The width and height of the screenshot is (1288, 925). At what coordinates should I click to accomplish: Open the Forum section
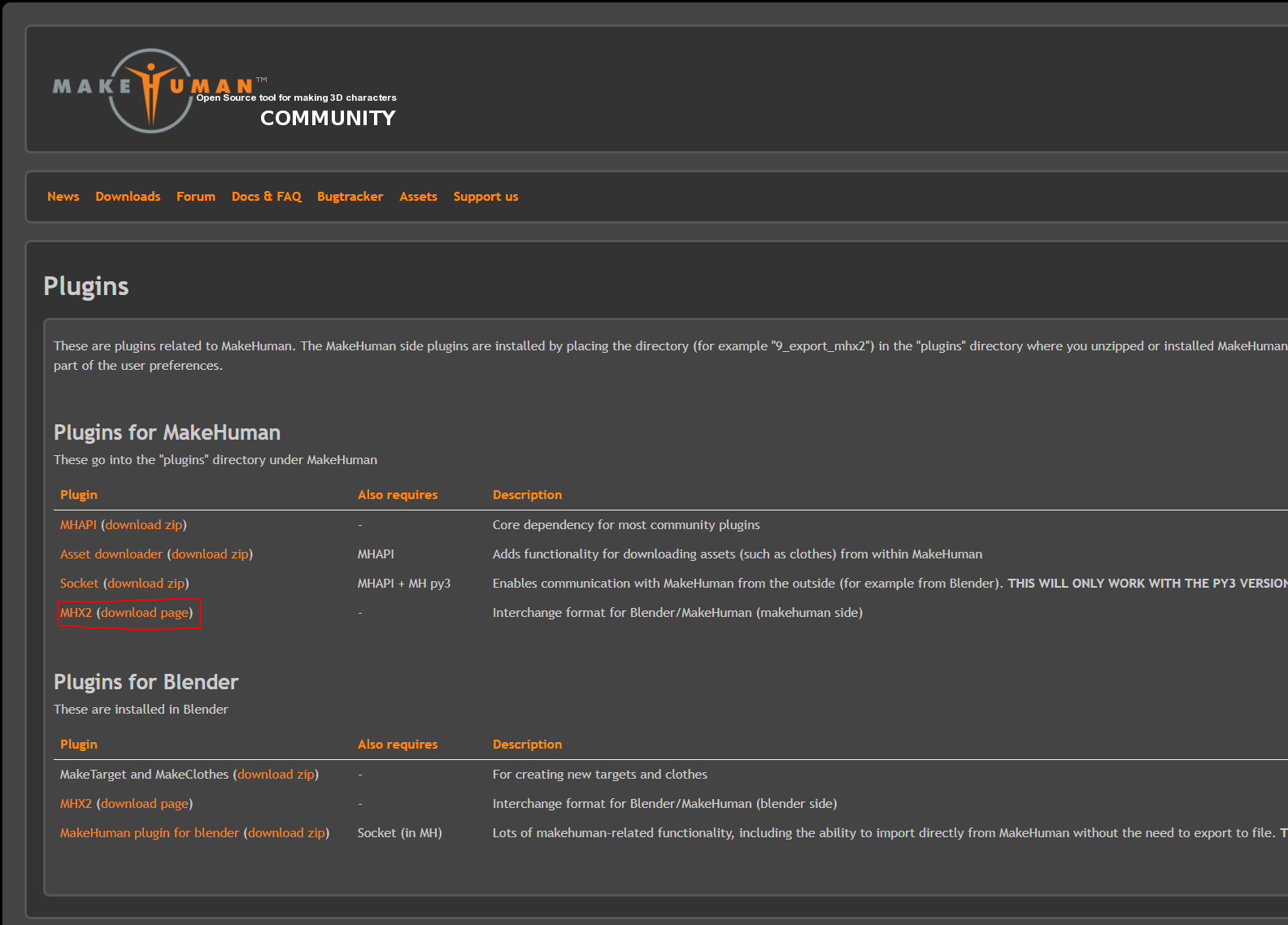click(196, 197)
